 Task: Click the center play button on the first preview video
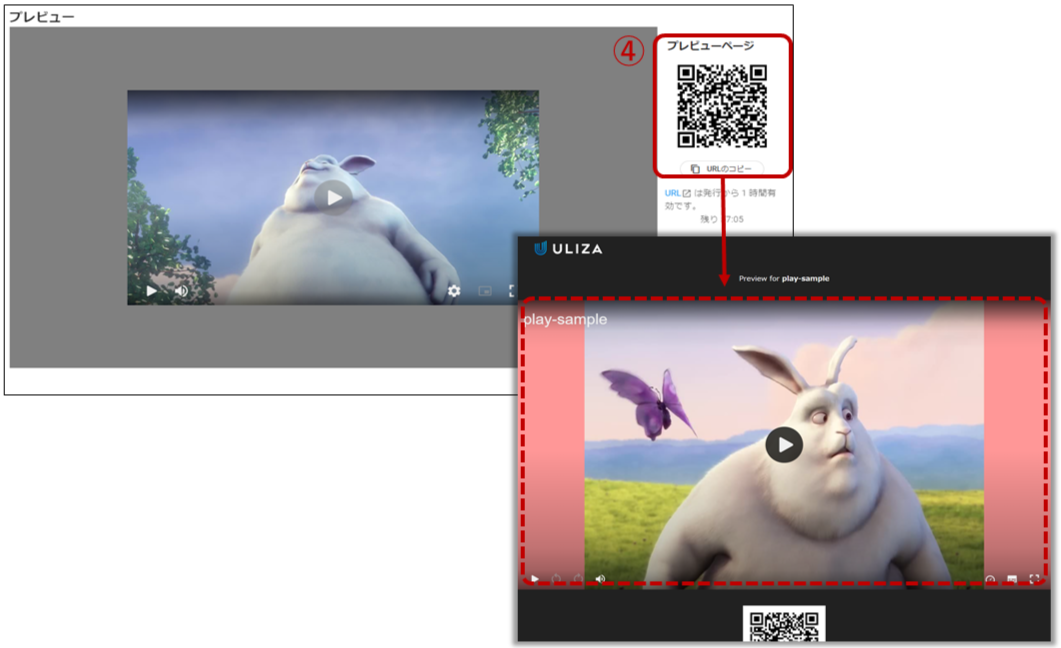(334, 198)
